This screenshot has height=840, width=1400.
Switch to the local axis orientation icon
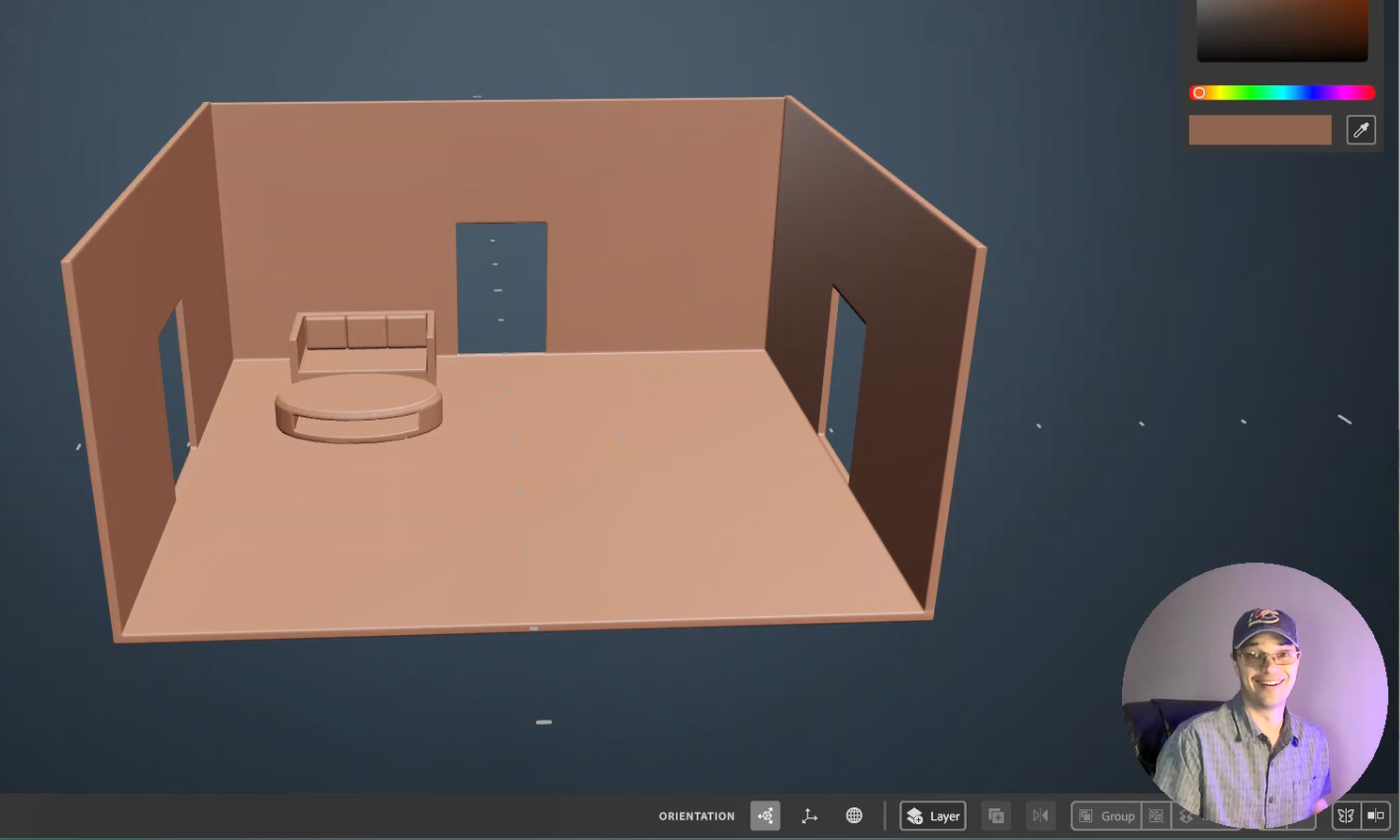click(809, 816)
